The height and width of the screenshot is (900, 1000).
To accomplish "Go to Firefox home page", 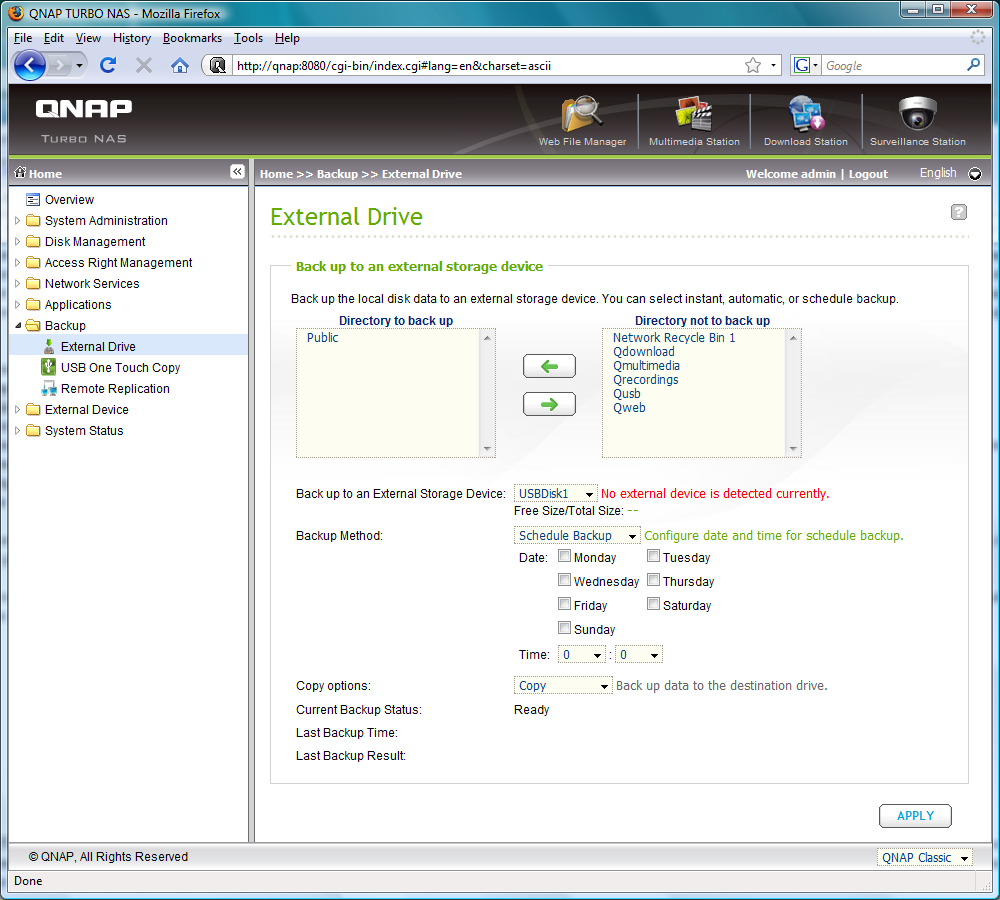I will coord(180,65).
